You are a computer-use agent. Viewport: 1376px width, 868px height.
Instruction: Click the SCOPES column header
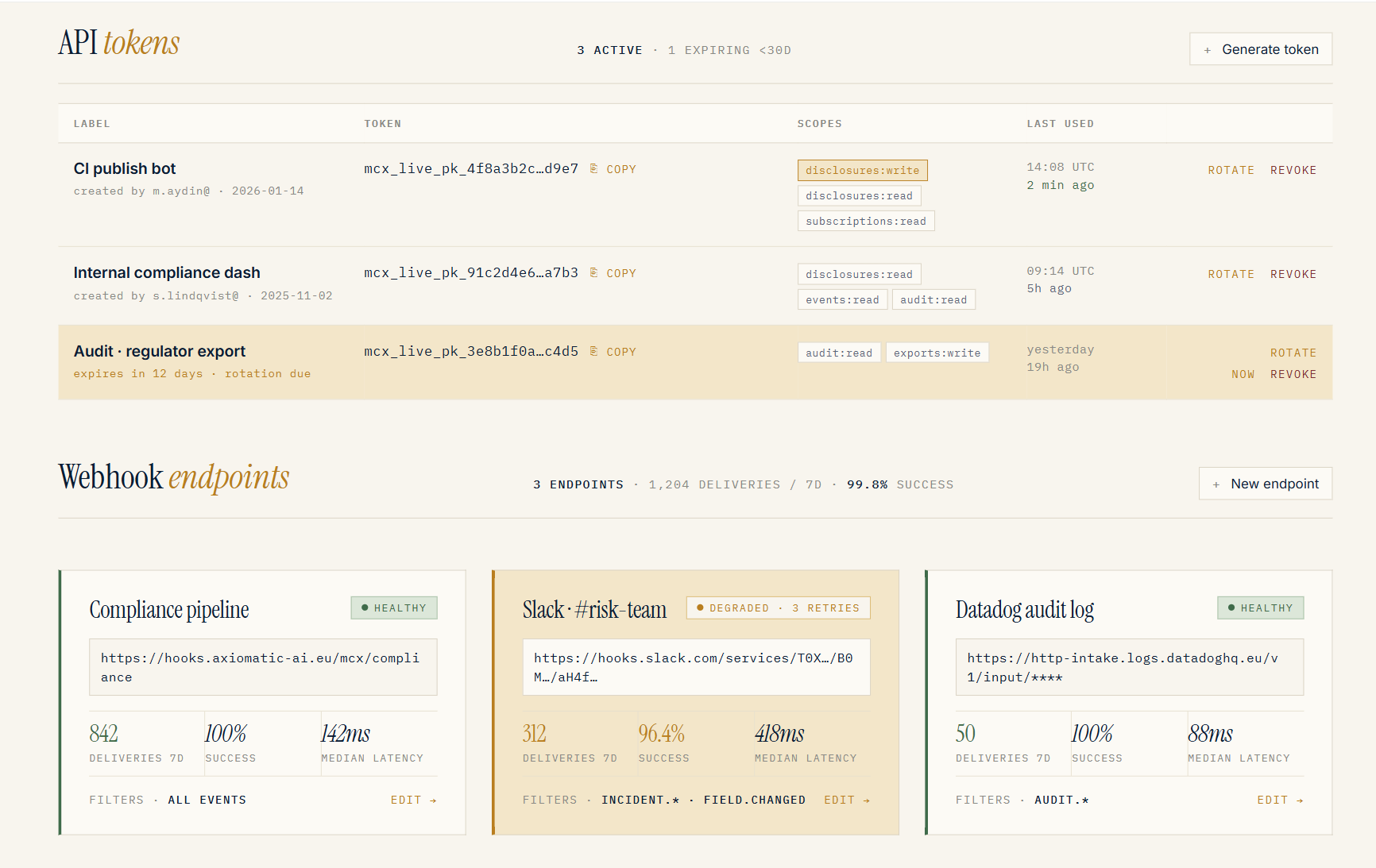820,123
